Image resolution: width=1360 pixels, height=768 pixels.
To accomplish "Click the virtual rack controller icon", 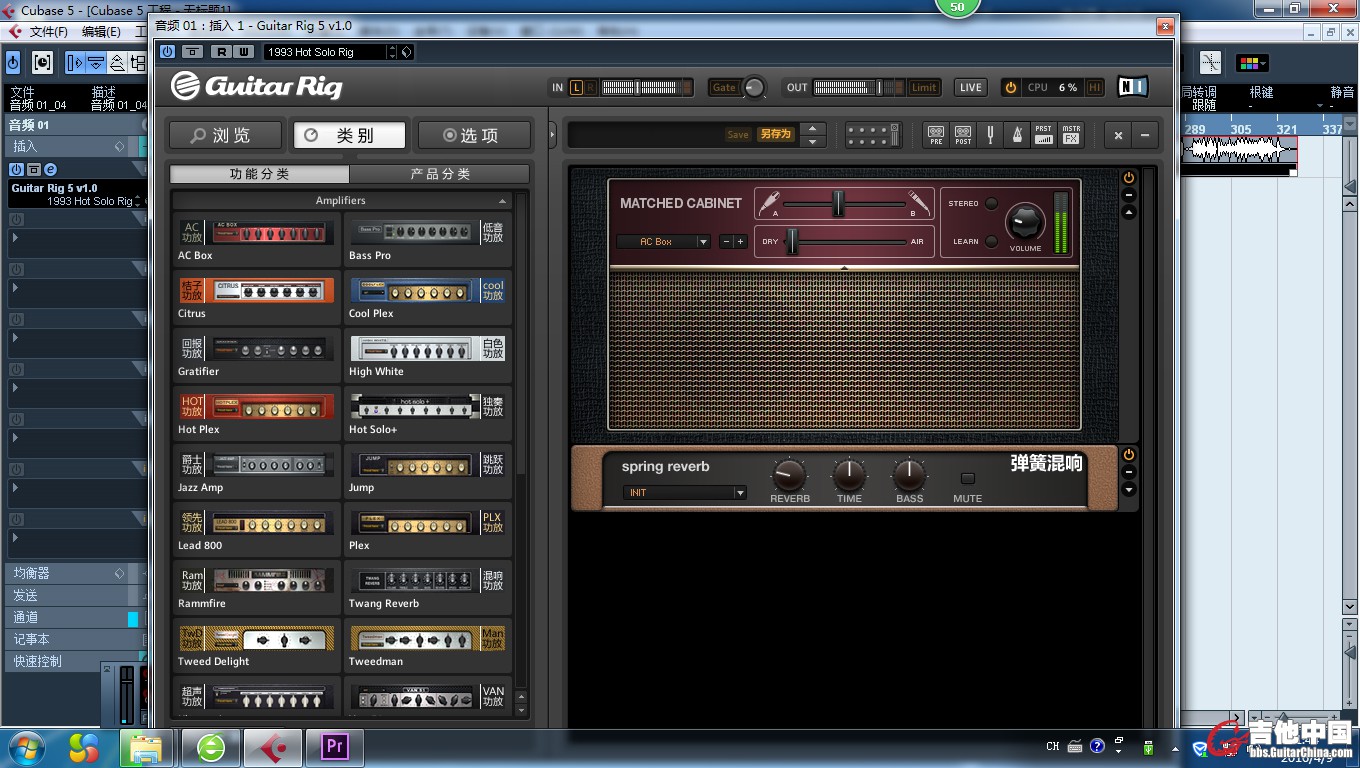I will click(x=873, y=135).
